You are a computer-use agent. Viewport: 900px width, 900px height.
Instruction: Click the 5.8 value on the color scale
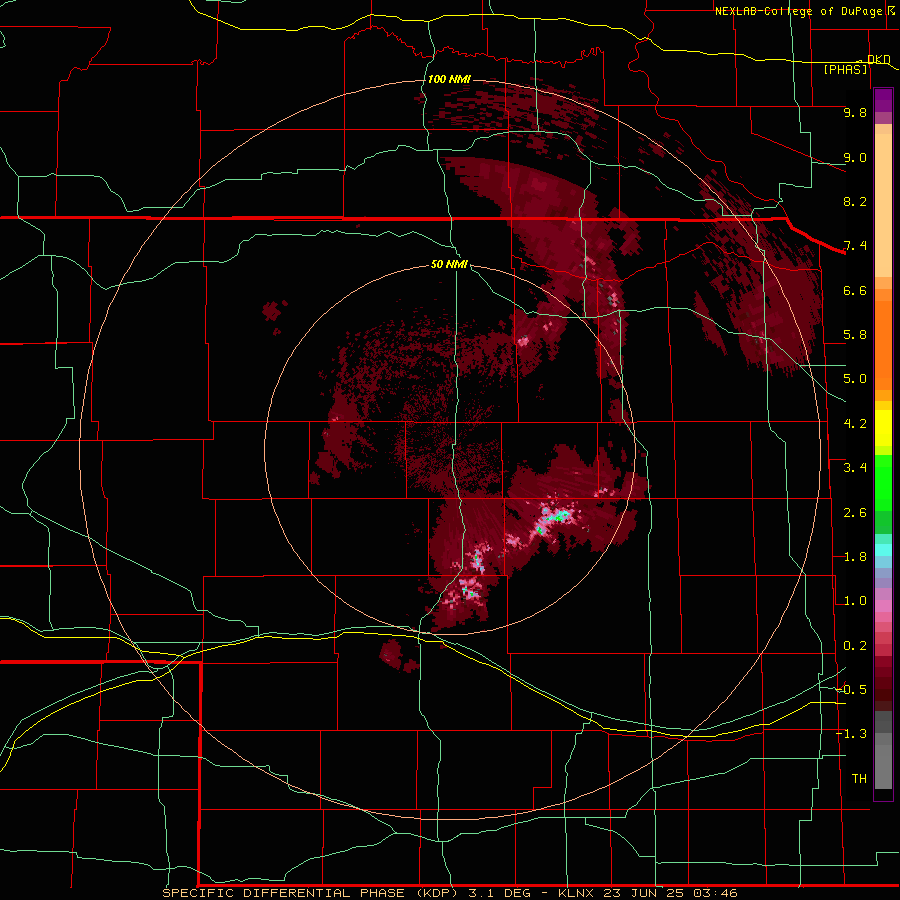(x=855, y=335)
